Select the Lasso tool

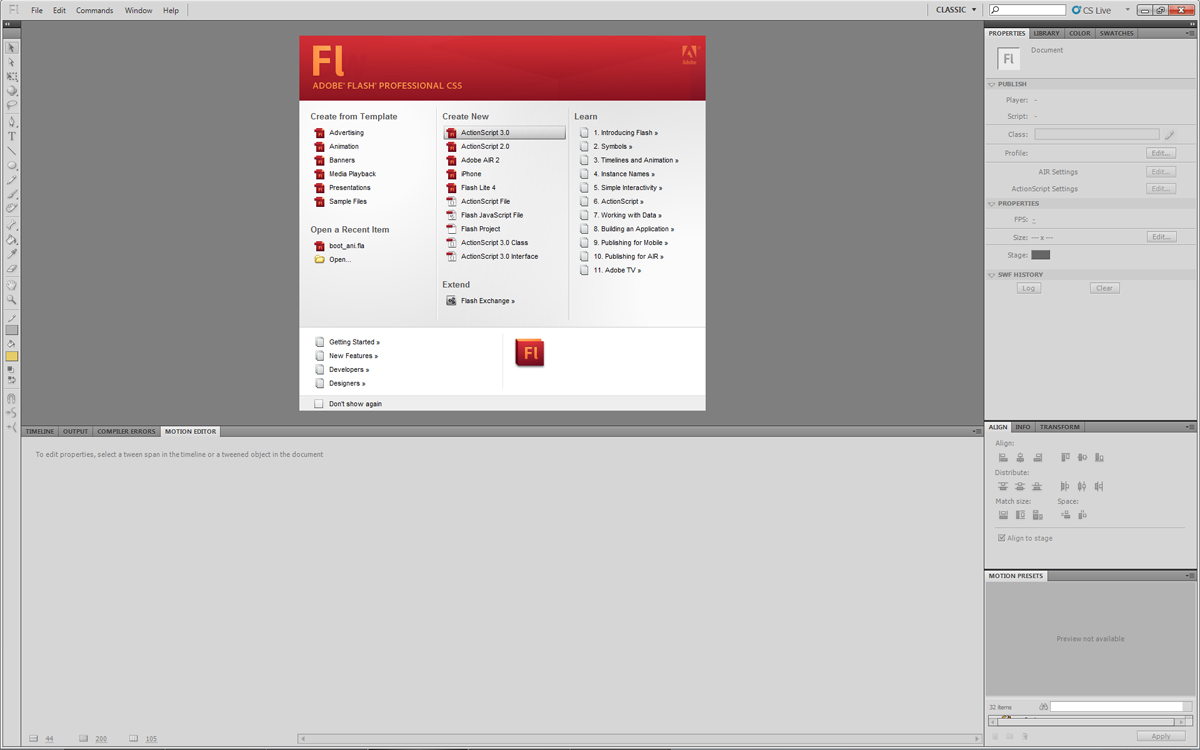[12, 105]
